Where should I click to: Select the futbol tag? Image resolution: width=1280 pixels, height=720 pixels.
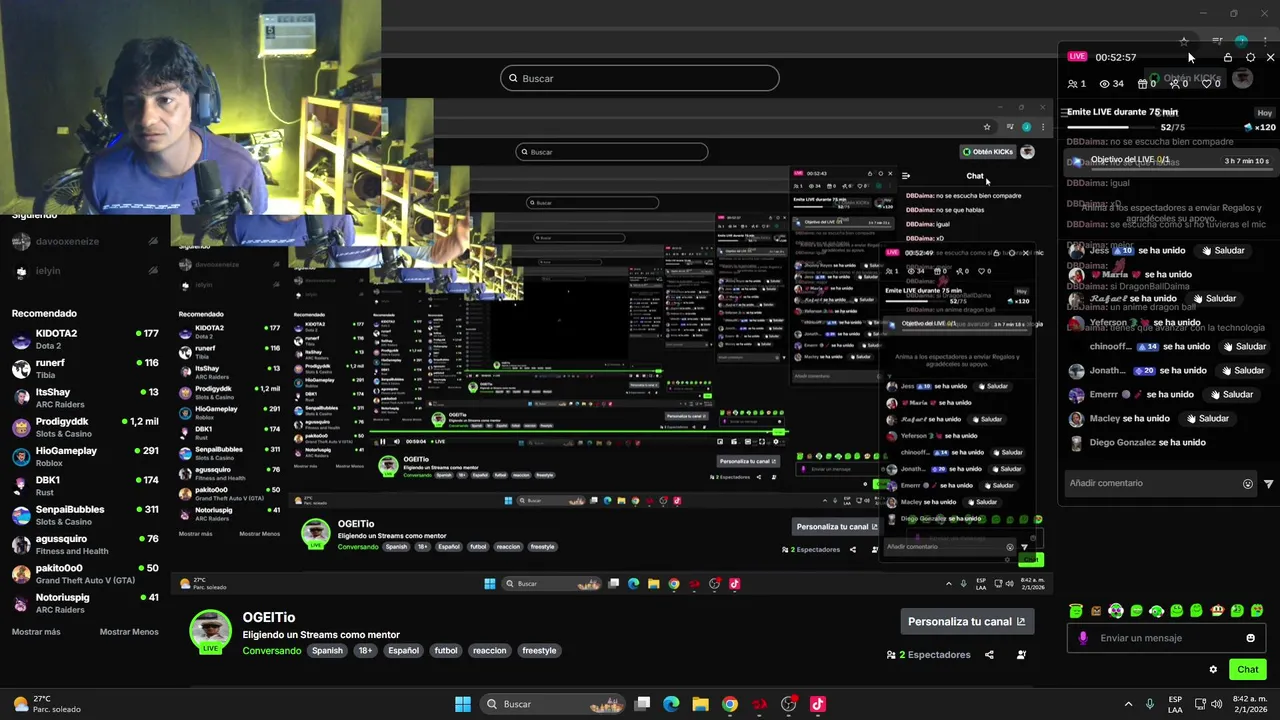click(x=446, y=651)
